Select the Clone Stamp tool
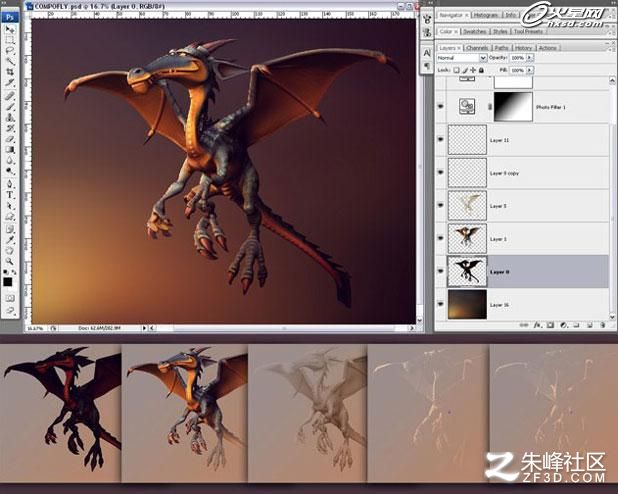The height and width of the screenshot is (494, 618). (x=10, y=117)
